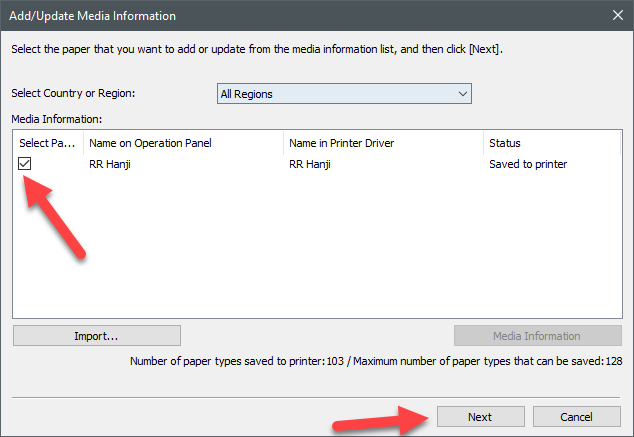The height and width of the screenshot is (437, 634).
Task: Click the chevron arrow beside All Regions
Action: click(462, 93)
